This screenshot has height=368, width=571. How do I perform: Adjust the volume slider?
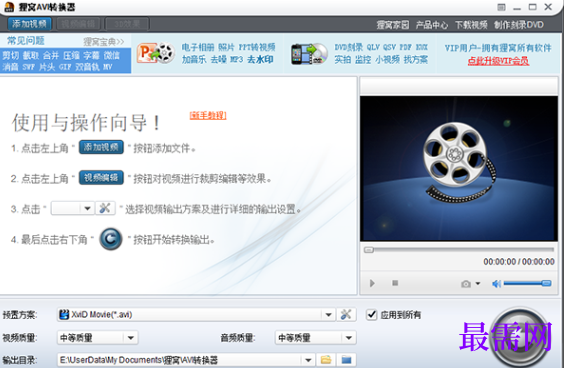[528, 283]
